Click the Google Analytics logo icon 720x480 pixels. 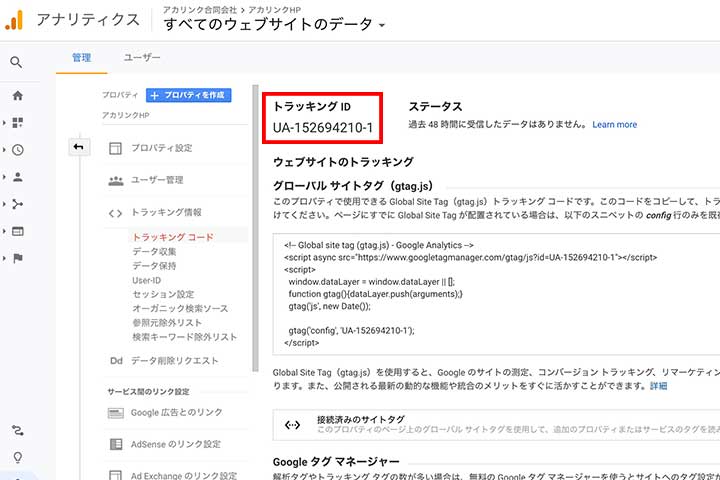(14, 21)
